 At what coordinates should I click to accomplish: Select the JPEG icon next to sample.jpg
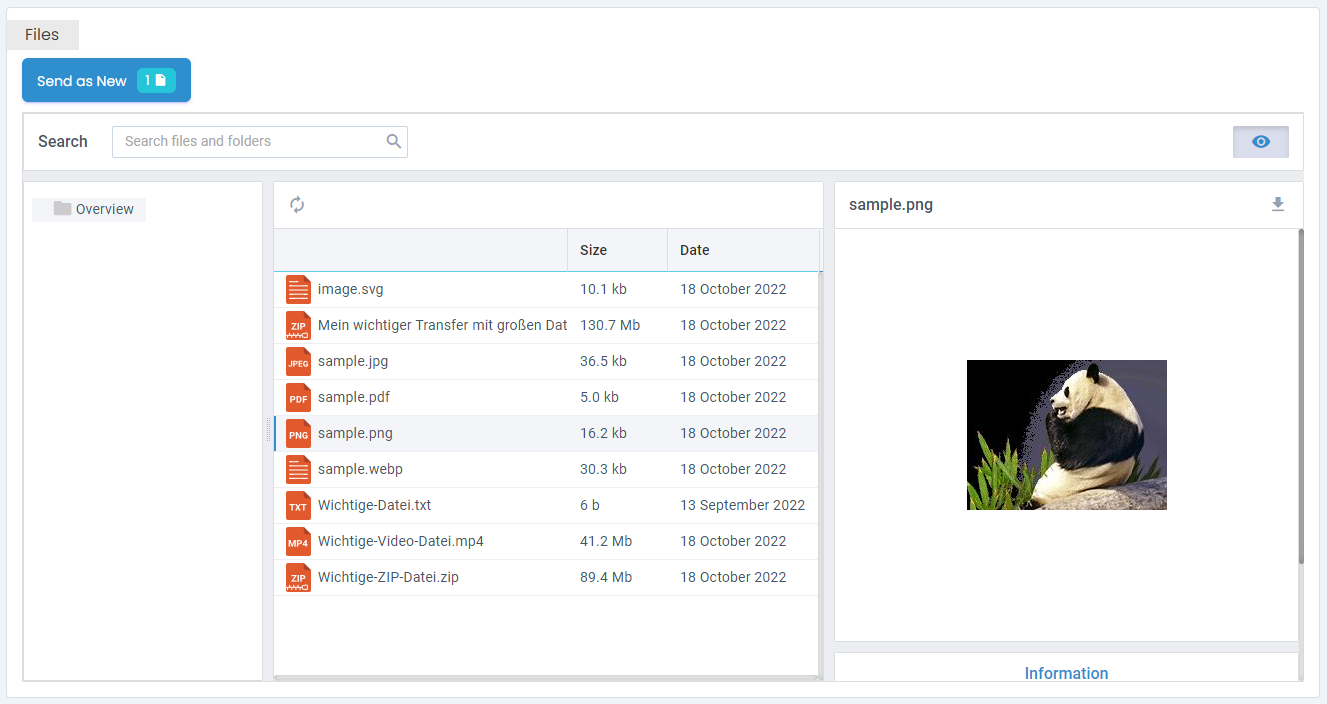(x=298, y=361)
